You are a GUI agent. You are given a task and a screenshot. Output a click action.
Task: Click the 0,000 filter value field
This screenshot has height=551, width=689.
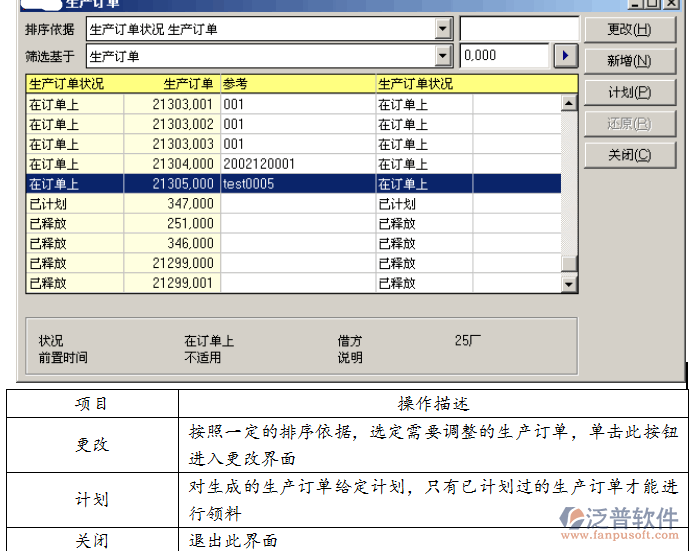coord(503,56)
